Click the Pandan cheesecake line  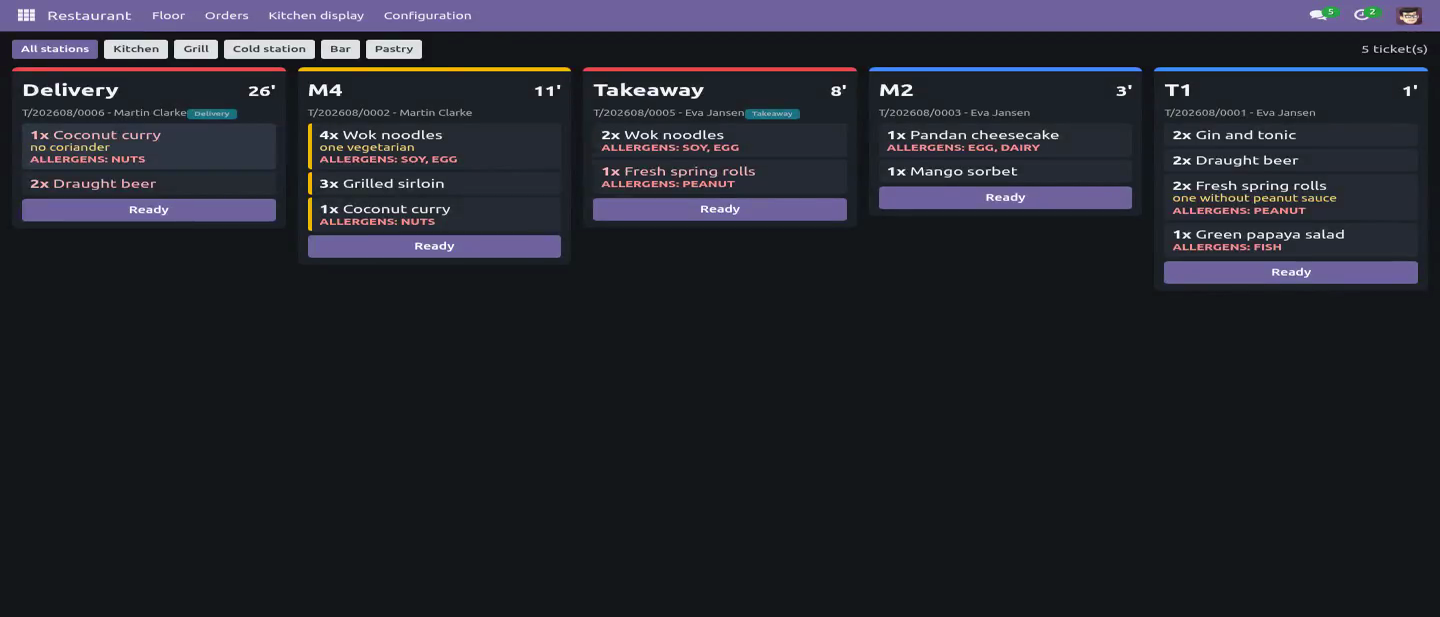(x=1005, y=141)
